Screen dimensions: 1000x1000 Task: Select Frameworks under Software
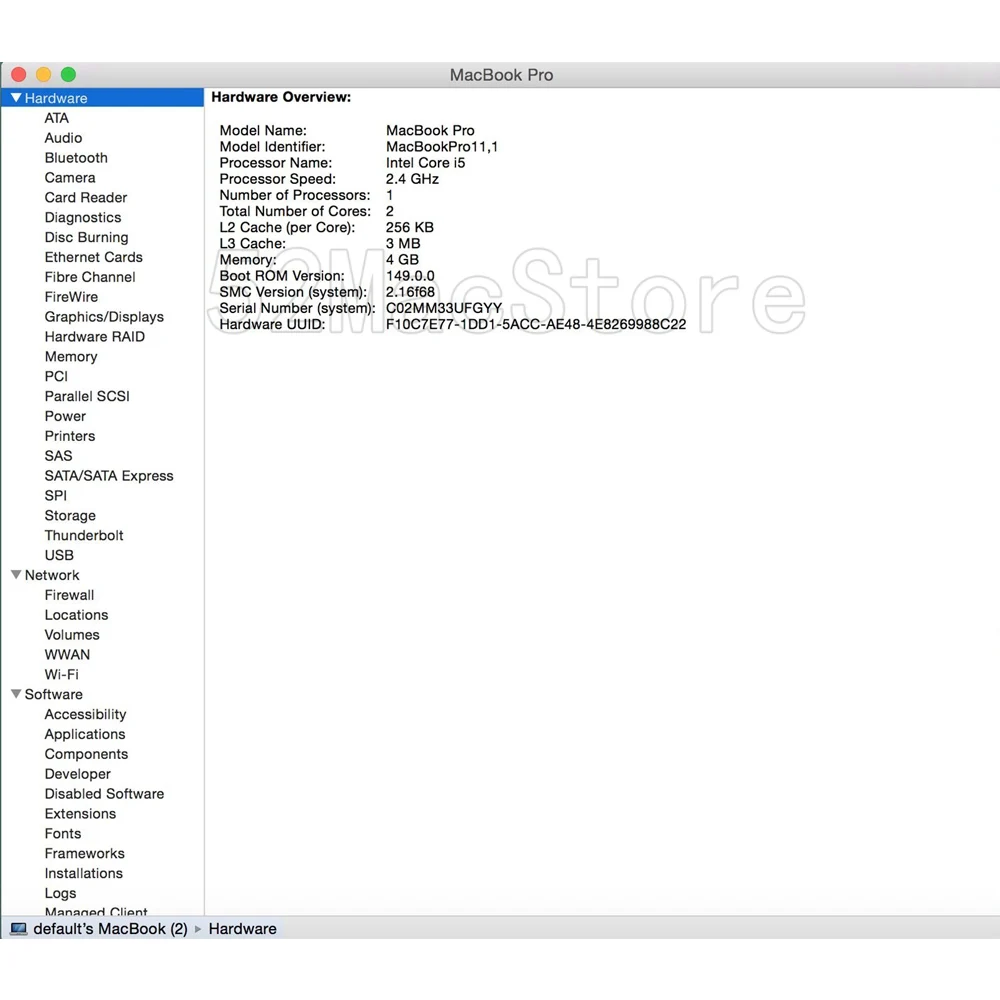[84, 853]
